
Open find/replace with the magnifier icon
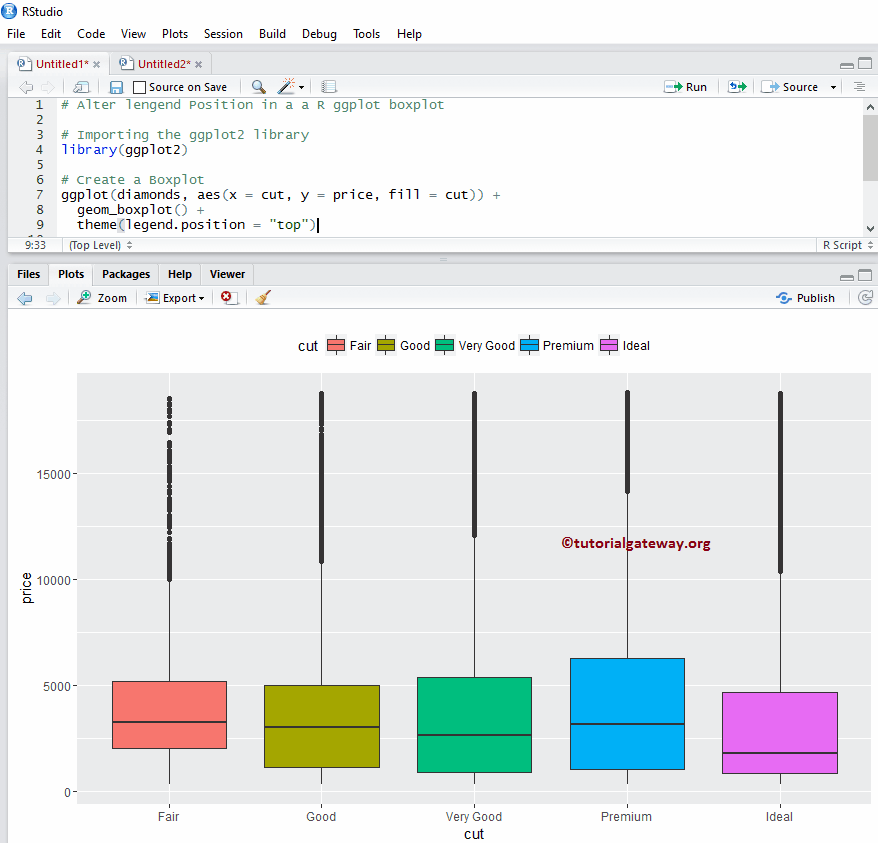click(x=258, y=87)
